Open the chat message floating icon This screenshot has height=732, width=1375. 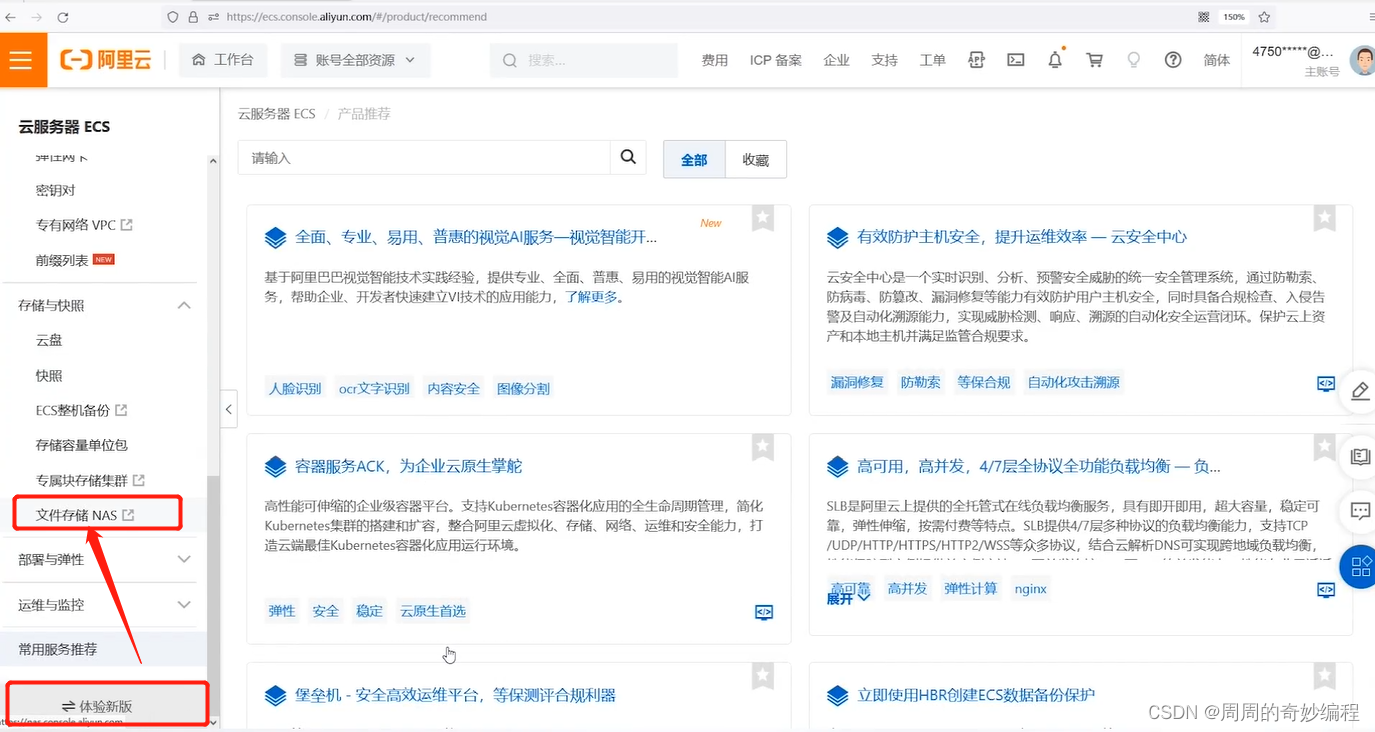(x=1359, y=511)
